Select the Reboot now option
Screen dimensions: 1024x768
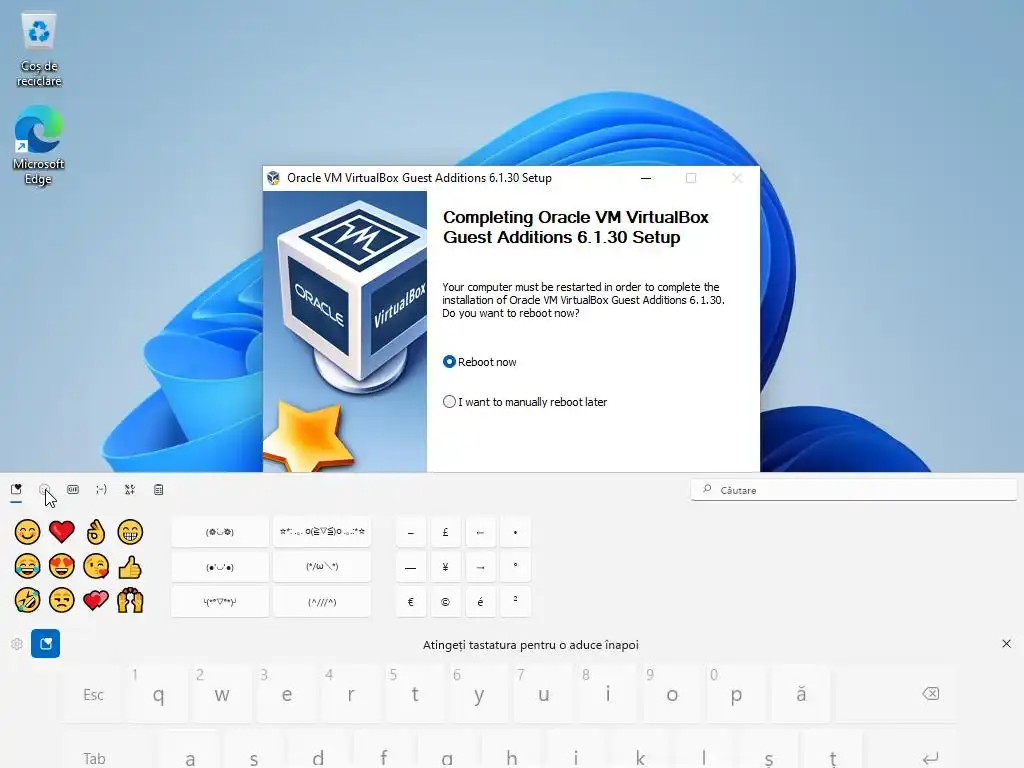[480, 362]
